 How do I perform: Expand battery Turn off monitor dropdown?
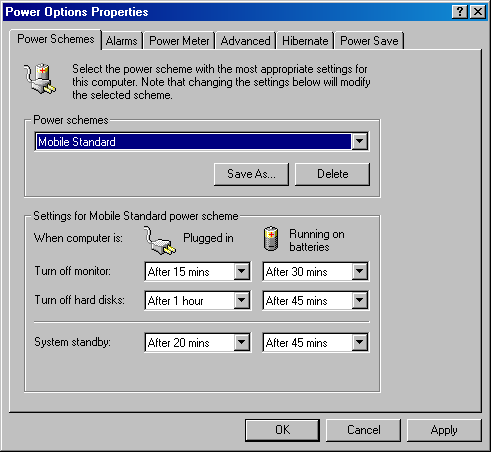(360, 271)
